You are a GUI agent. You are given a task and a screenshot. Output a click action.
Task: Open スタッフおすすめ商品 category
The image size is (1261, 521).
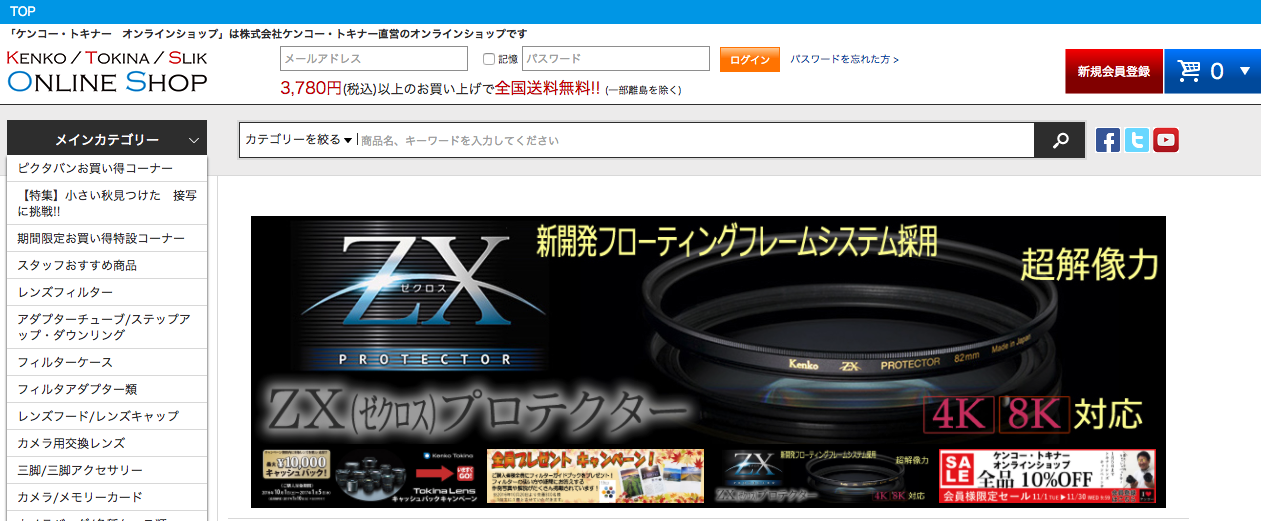pyautogui.click(x=107, y=265)
